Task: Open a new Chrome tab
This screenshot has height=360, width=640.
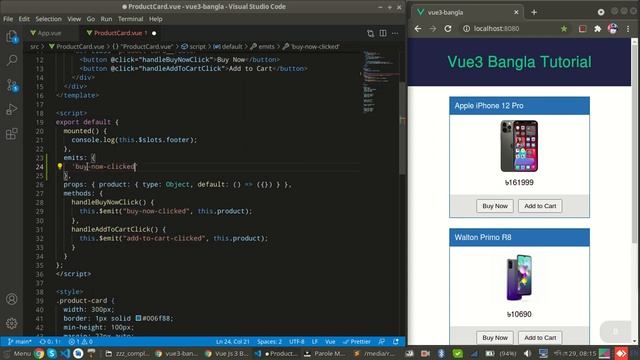Action: (534, 12)
